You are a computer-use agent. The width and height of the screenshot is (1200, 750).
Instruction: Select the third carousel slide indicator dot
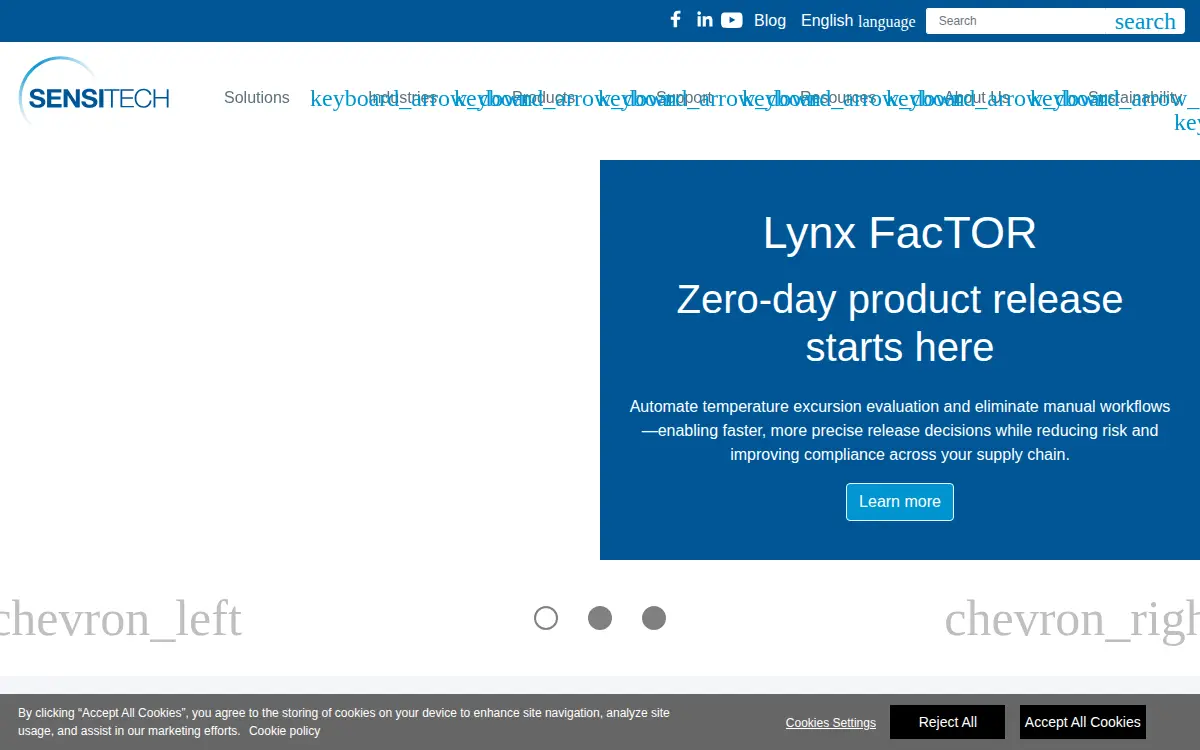point(654,618)
